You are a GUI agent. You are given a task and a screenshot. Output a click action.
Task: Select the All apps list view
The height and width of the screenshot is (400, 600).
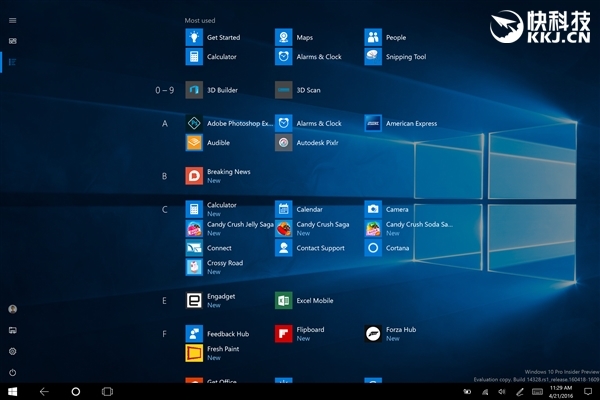pos(12,62)
